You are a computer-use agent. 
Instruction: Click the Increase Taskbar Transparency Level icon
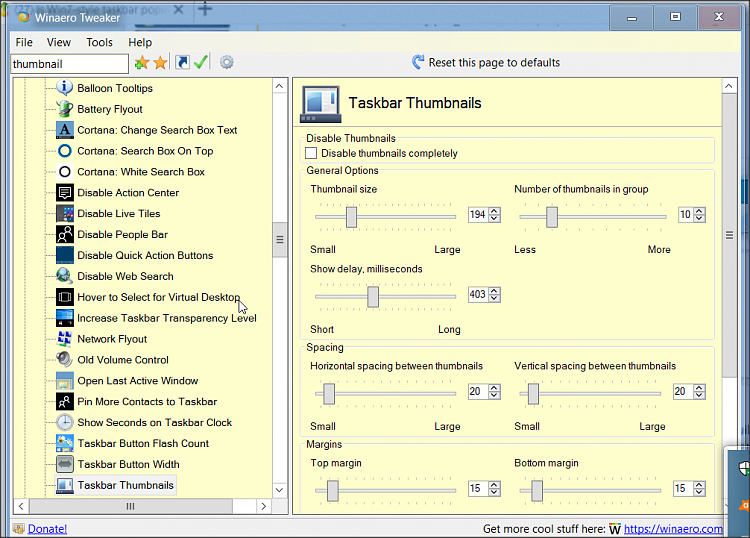(65, 318)
